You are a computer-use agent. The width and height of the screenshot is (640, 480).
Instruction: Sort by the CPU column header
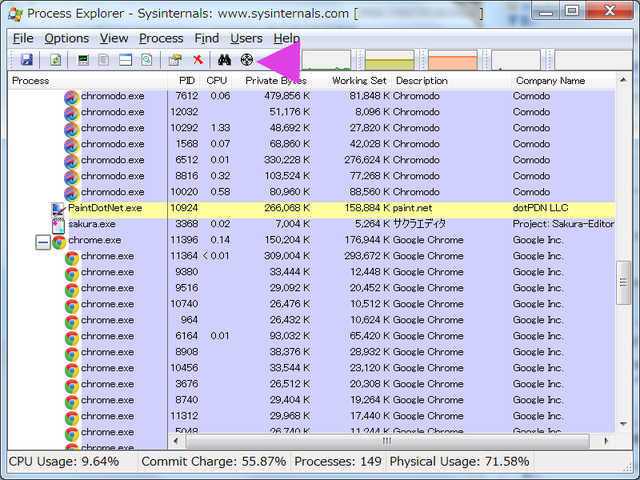coord(216,81)
